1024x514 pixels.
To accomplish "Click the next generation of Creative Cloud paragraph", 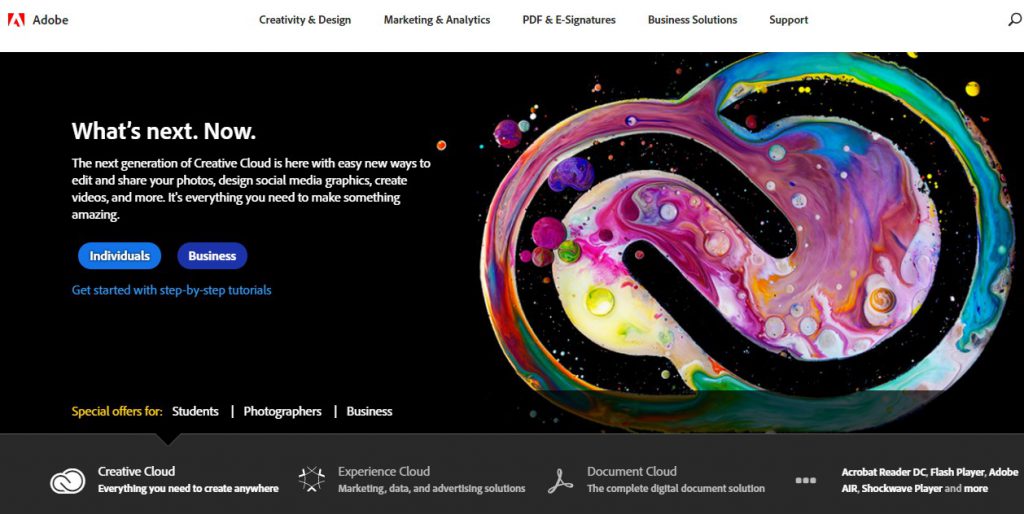I will click(251, 189).
